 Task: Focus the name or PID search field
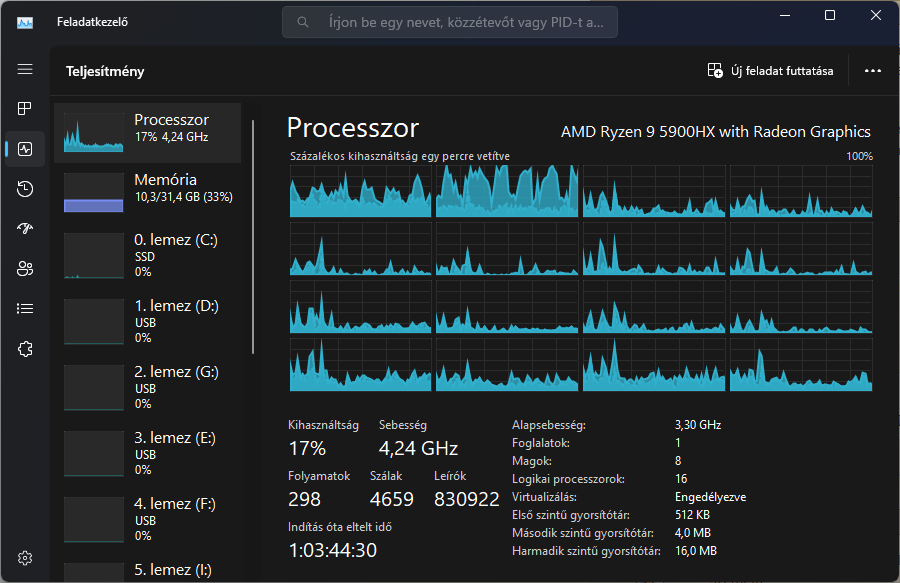(449, 22)
